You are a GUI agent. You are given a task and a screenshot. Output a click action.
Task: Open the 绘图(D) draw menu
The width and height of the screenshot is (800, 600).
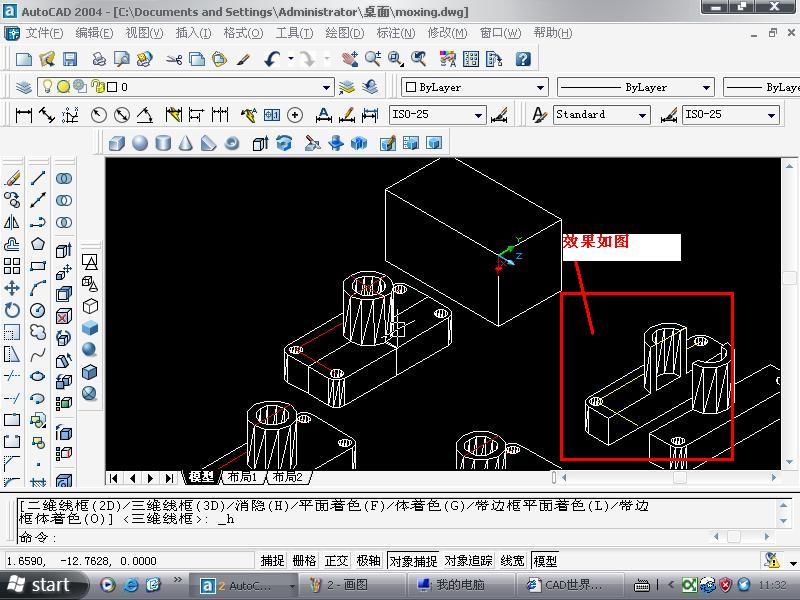[345, 33]
